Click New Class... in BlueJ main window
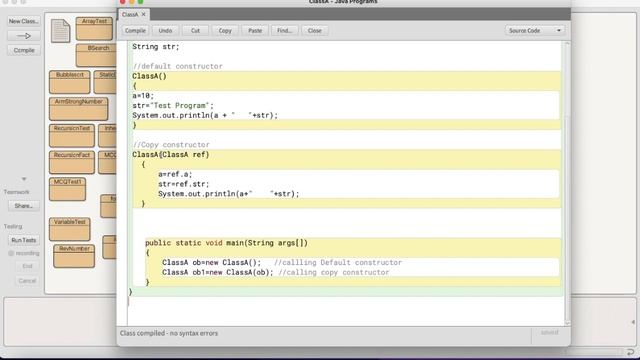 pyautogui.click(x=24, y=21)
